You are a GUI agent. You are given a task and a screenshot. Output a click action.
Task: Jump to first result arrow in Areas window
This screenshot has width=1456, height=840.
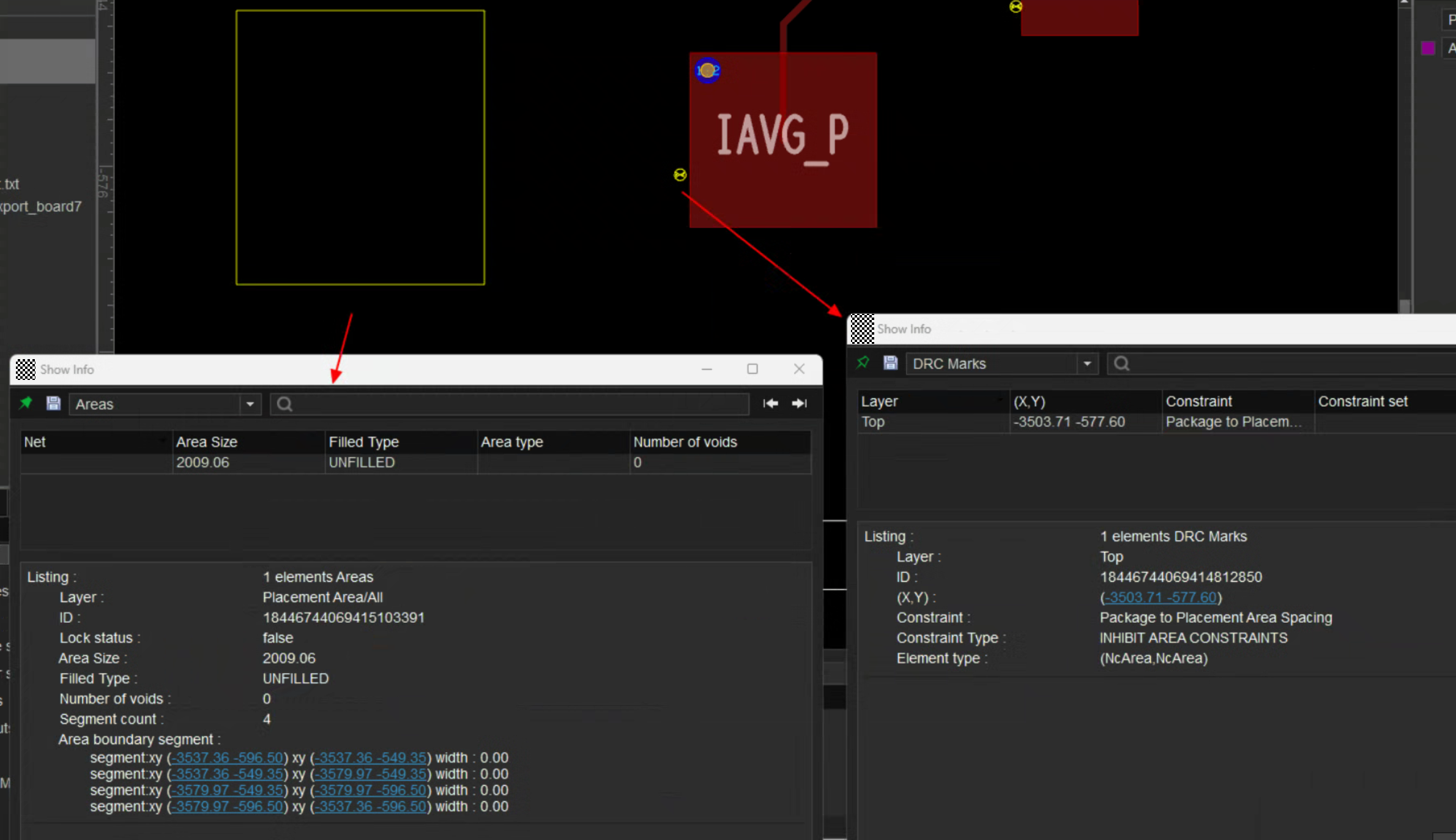pyautogui.click(x=770, y=404)
